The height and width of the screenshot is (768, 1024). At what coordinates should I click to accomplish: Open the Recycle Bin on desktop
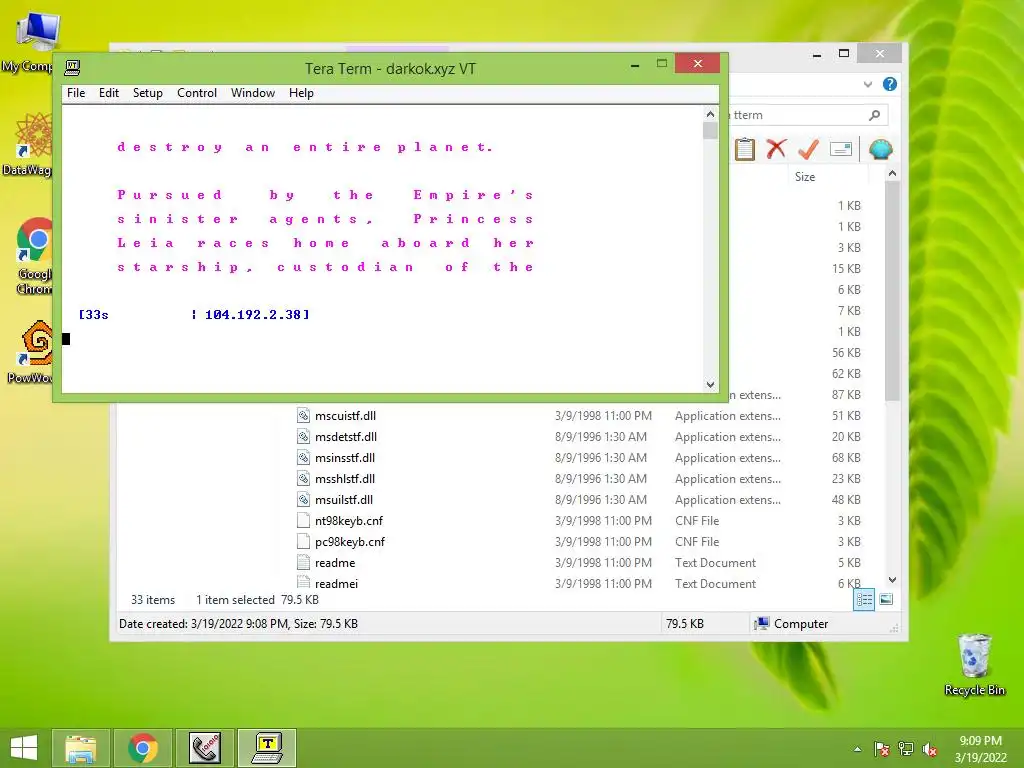[974, 664]
